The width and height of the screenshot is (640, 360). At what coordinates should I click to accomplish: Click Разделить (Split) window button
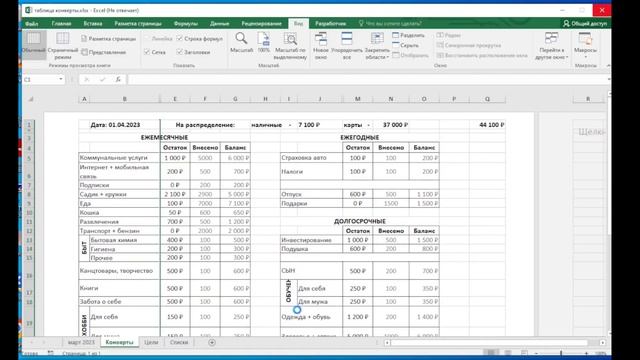coord(408,36)
